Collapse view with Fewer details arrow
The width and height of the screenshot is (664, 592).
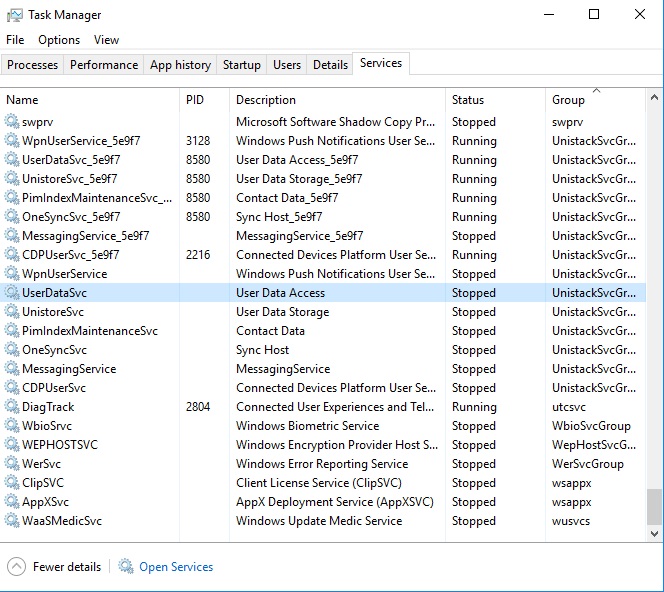pos(16,567)
